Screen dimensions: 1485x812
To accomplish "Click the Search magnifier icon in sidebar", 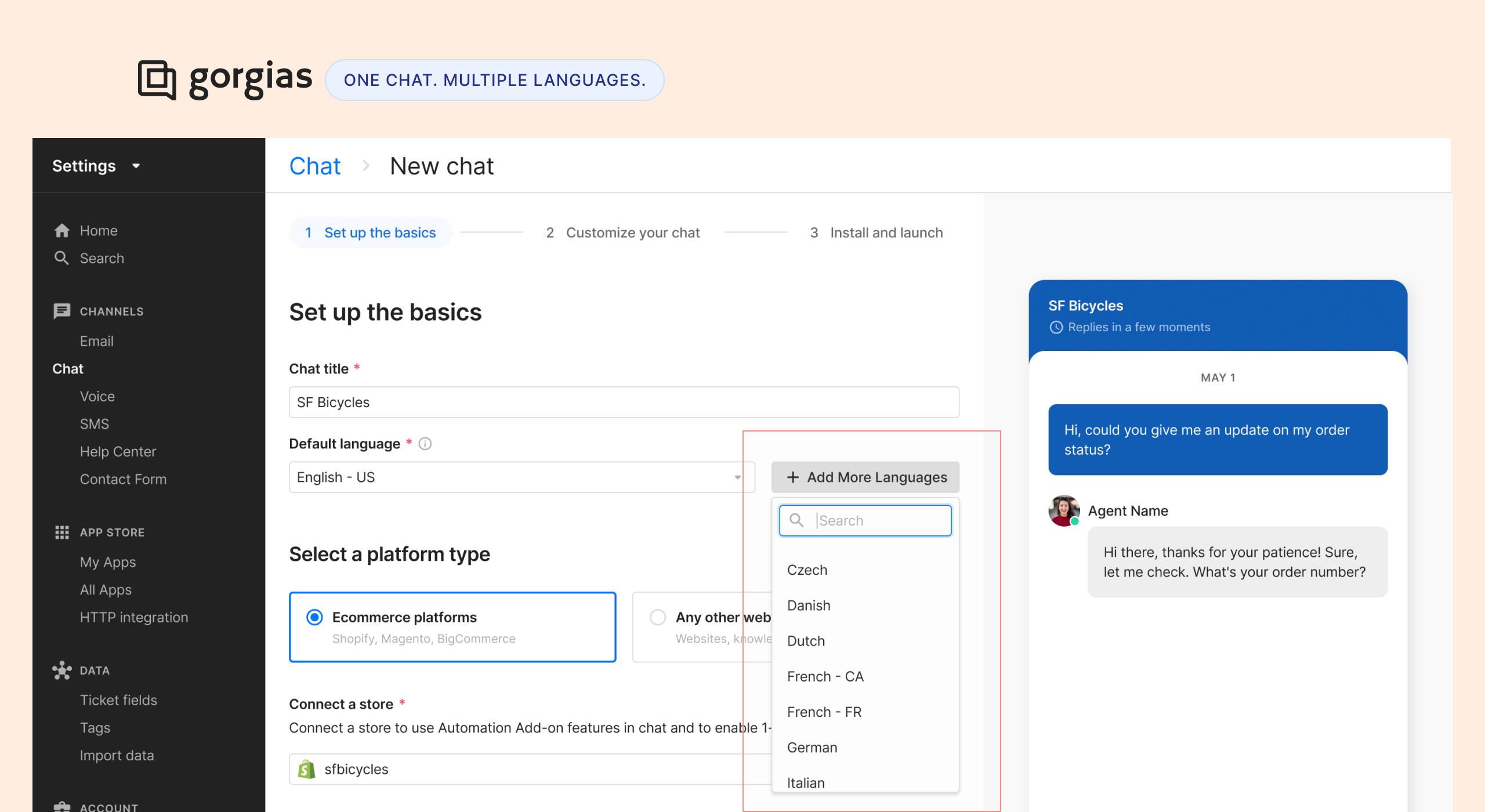I will 61,258.
